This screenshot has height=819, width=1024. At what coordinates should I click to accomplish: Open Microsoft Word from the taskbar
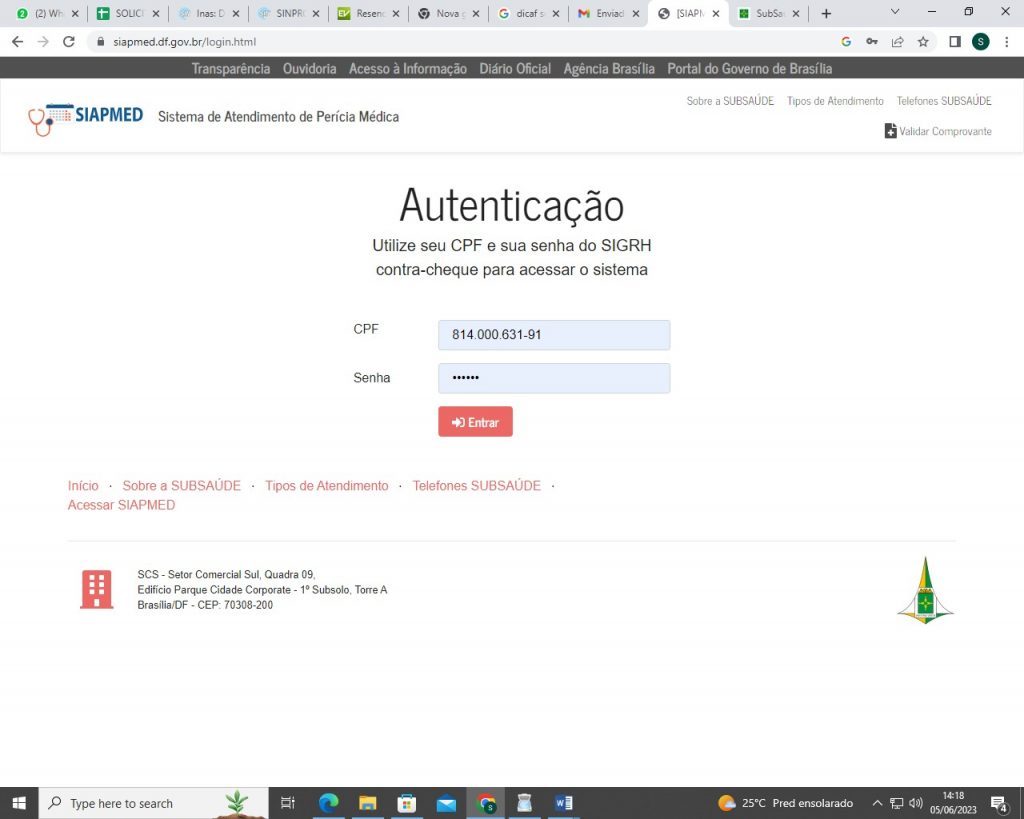click(563, 803)
